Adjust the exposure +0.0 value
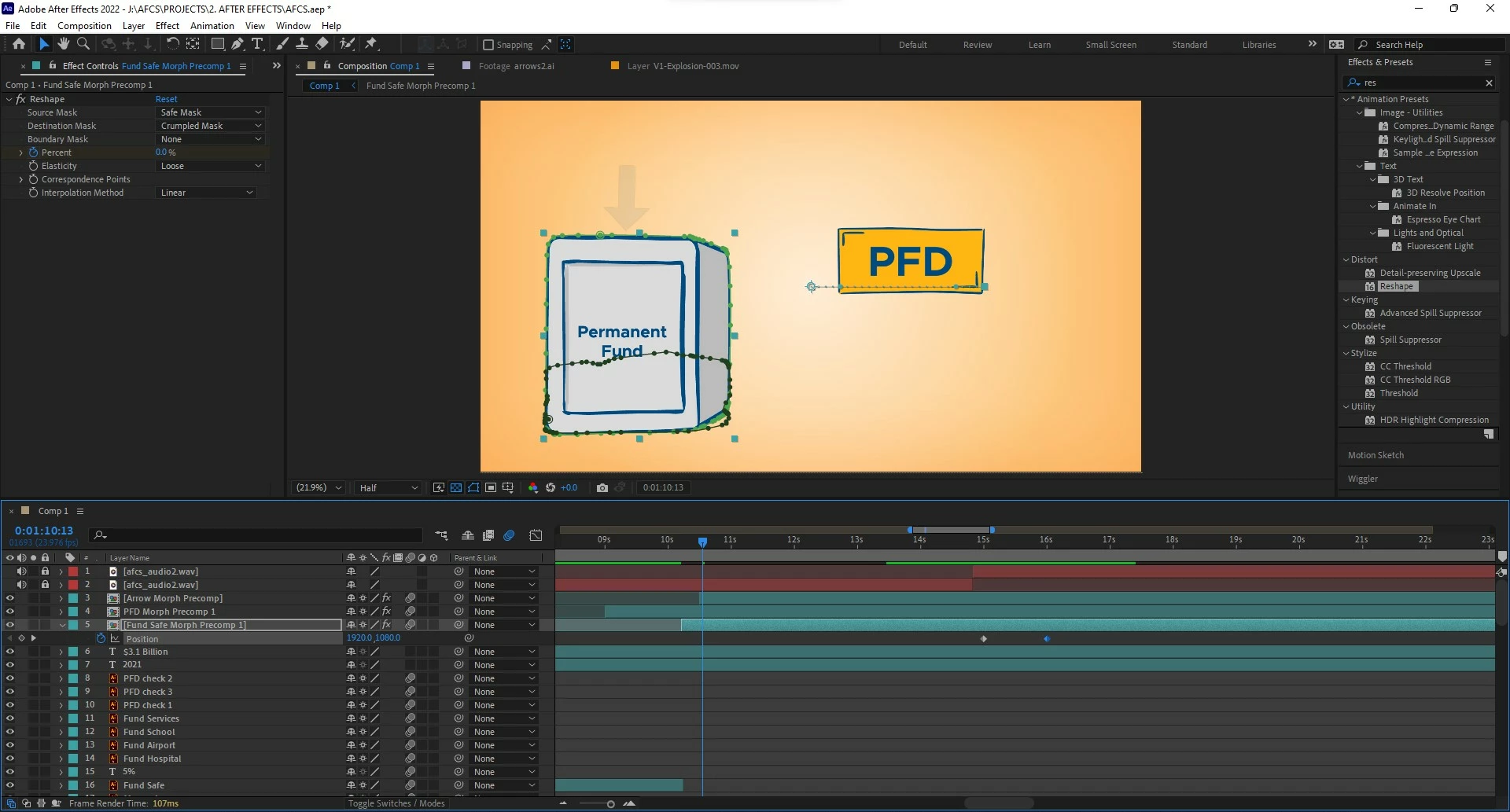This screenshot has height=812, width=1510. pos(569,488)
